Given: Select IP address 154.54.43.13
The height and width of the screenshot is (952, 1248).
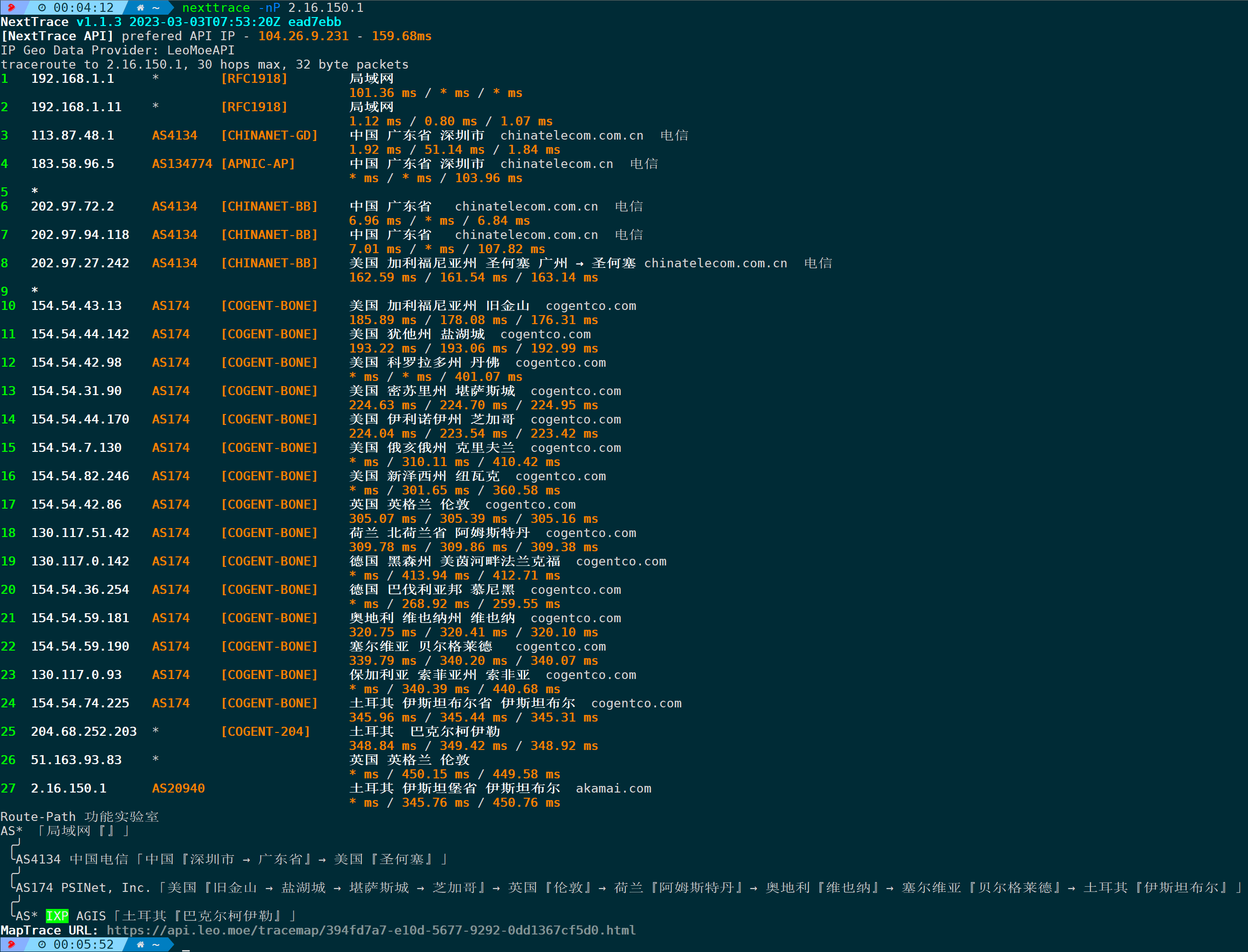Looking at the screenshot, I should (76, 306).
